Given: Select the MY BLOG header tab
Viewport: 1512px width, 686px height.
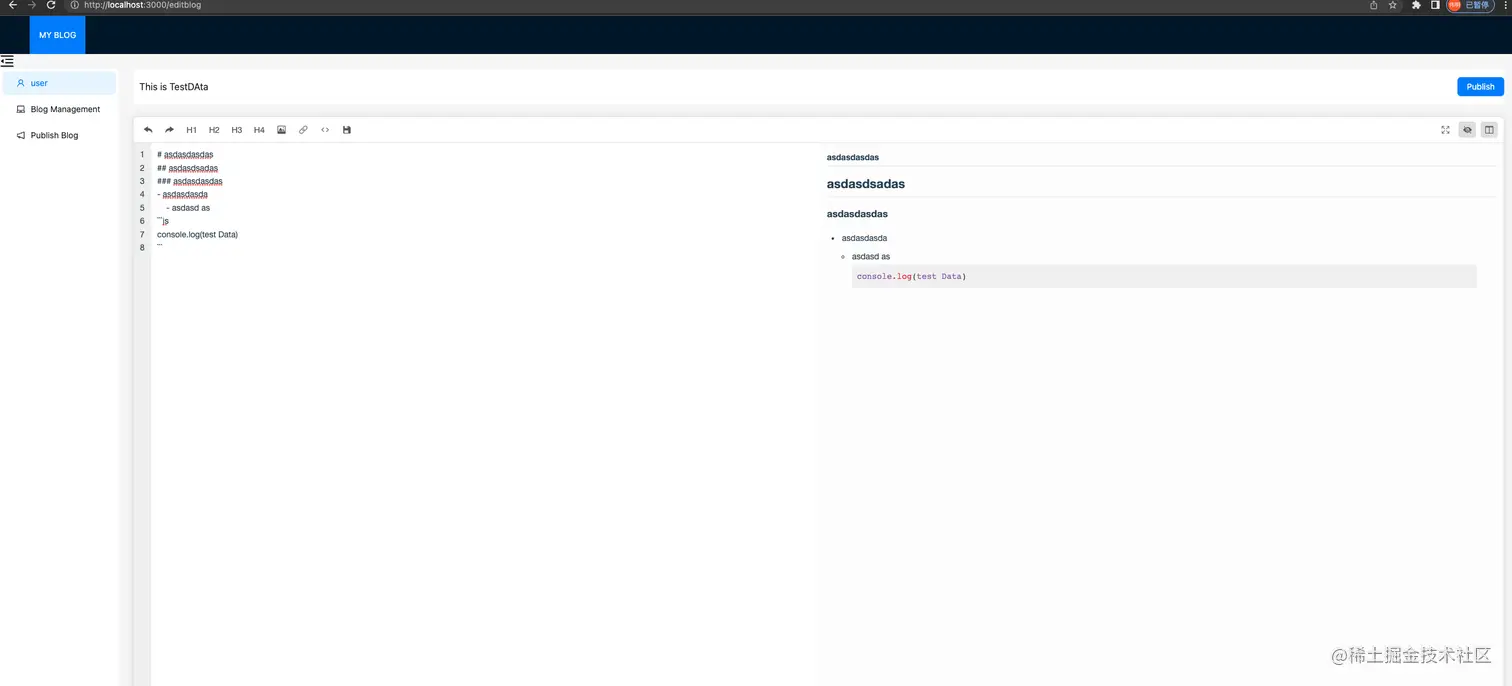Looking at the screenshot, I should [x=57, y=35].
